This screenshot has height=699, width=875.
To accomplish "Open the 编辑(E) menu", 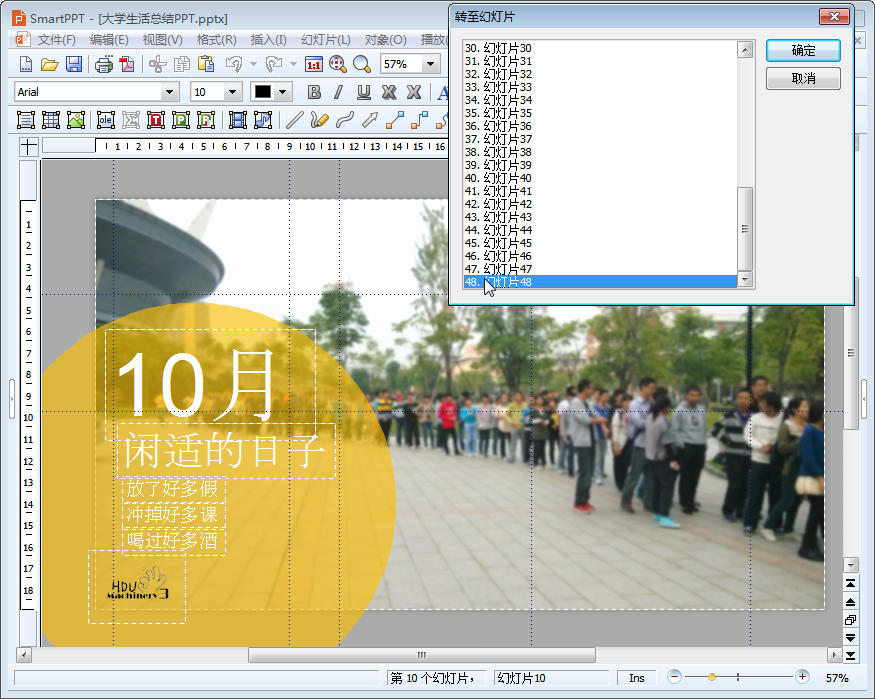I will coord(109,40).
